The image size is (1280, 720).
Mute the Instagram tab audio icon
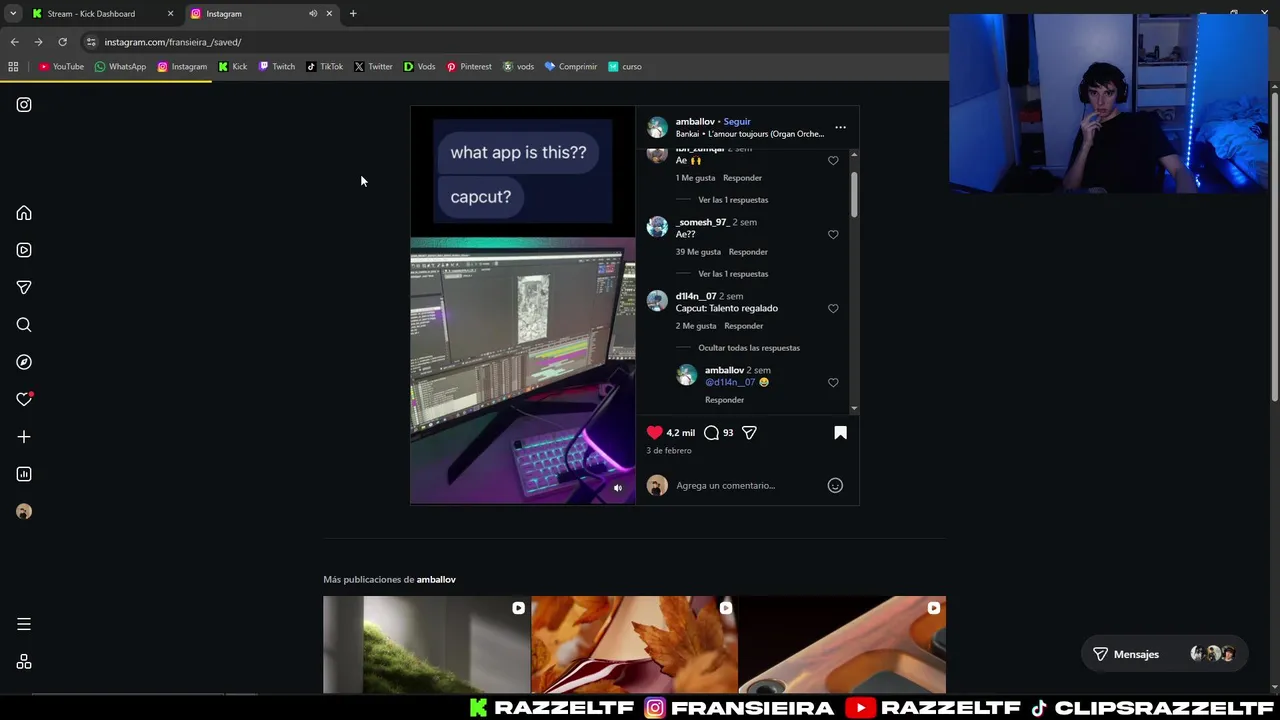pos(313,14)
